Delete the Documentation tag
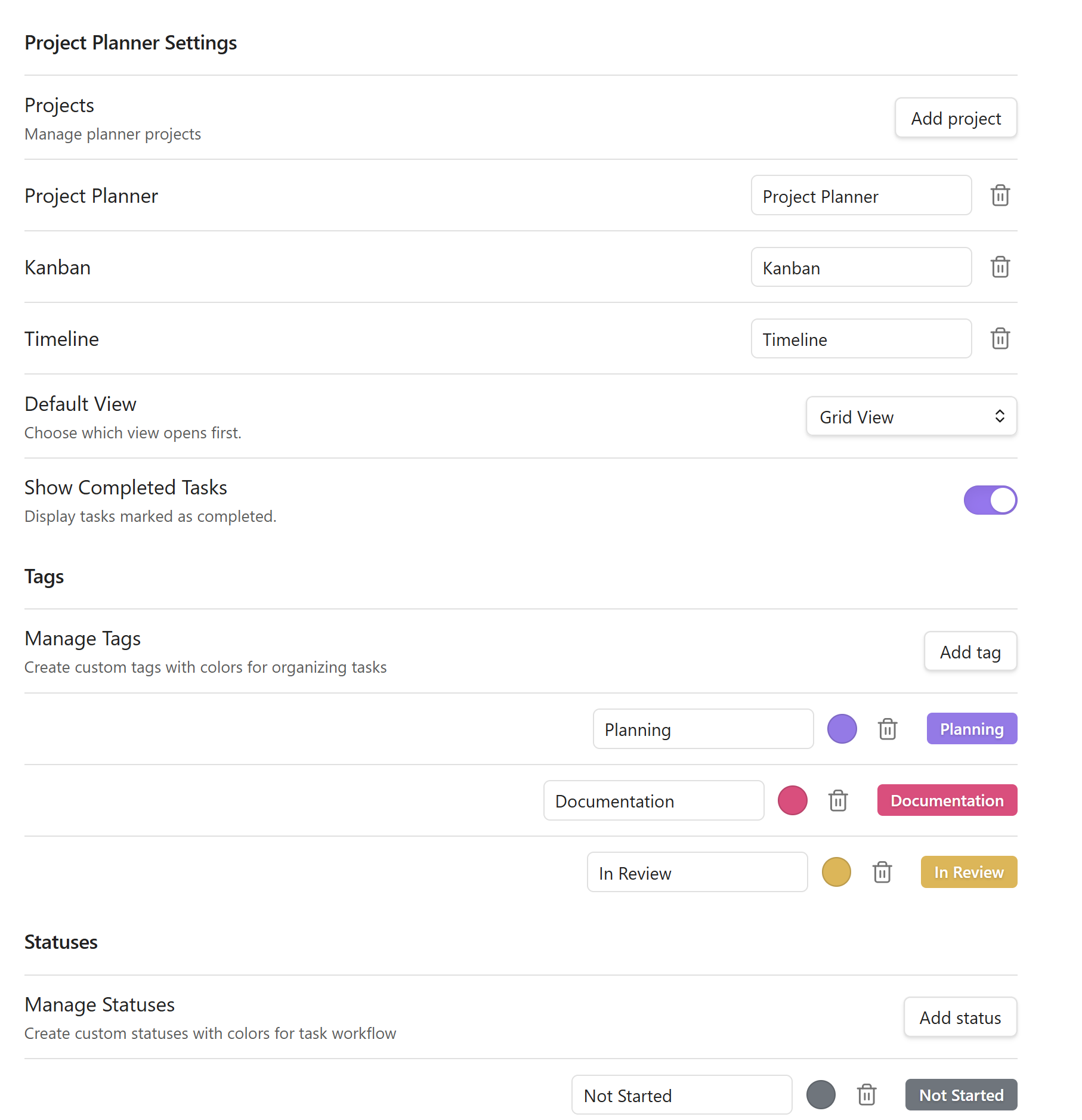This screenshot has width=1082, height=1120. pos(837,800)
